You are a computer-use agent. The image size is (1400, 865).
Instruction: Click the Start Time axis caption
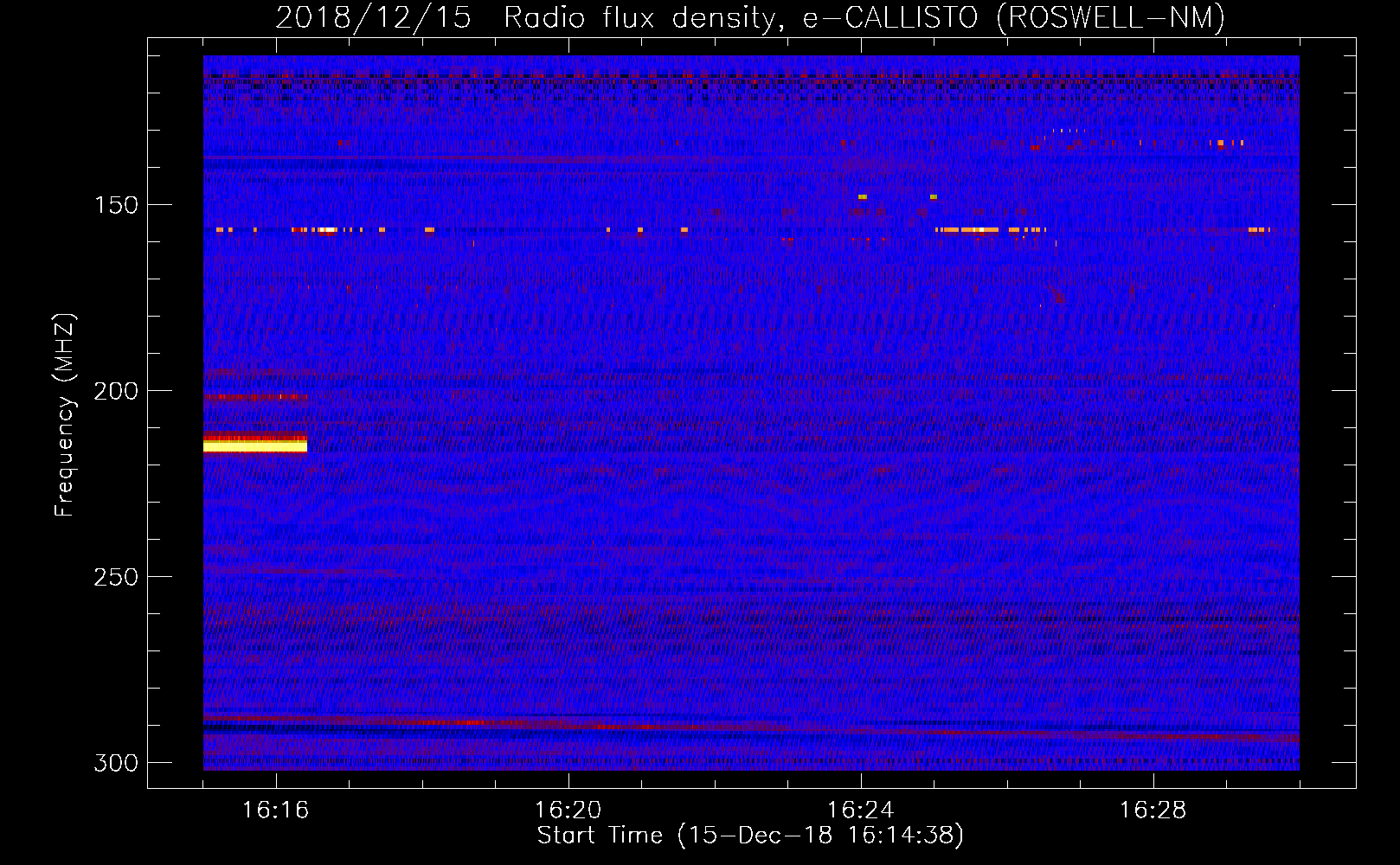pyautogui.click(x=750, y=836)
